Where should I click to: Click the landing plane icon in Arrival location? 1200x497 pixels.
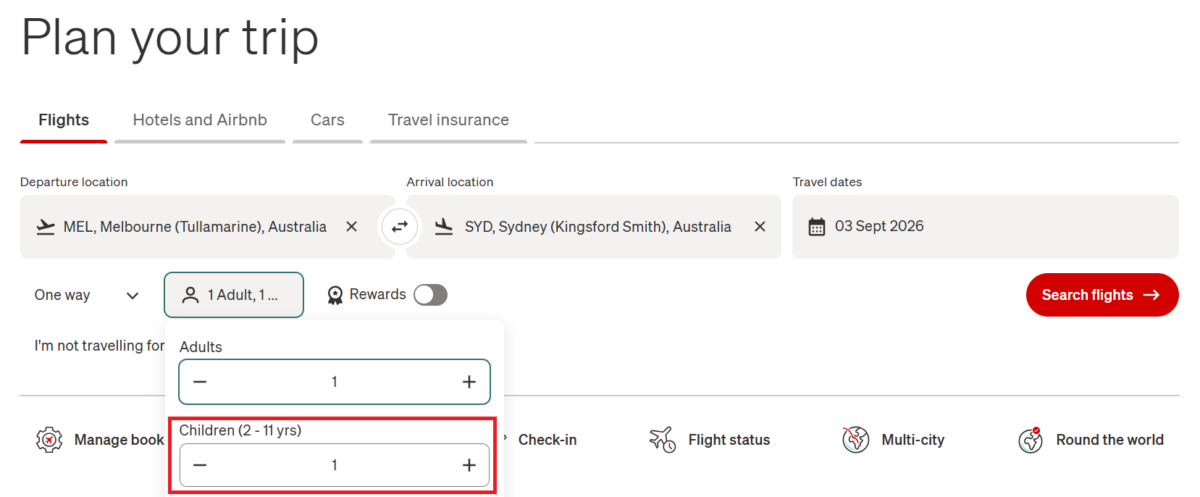pyautogui.click(x=445, y=227)
